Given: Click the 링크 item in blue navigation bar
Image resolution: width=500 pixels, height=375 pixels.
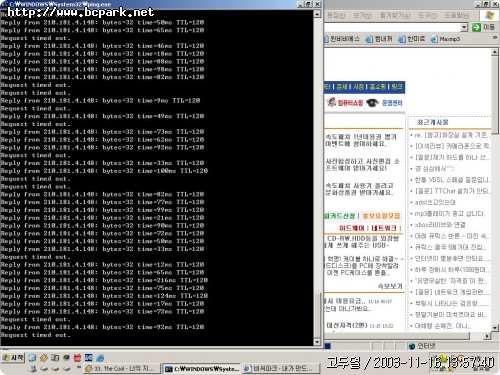Looking at the screenshot, I should click(396, 87).
